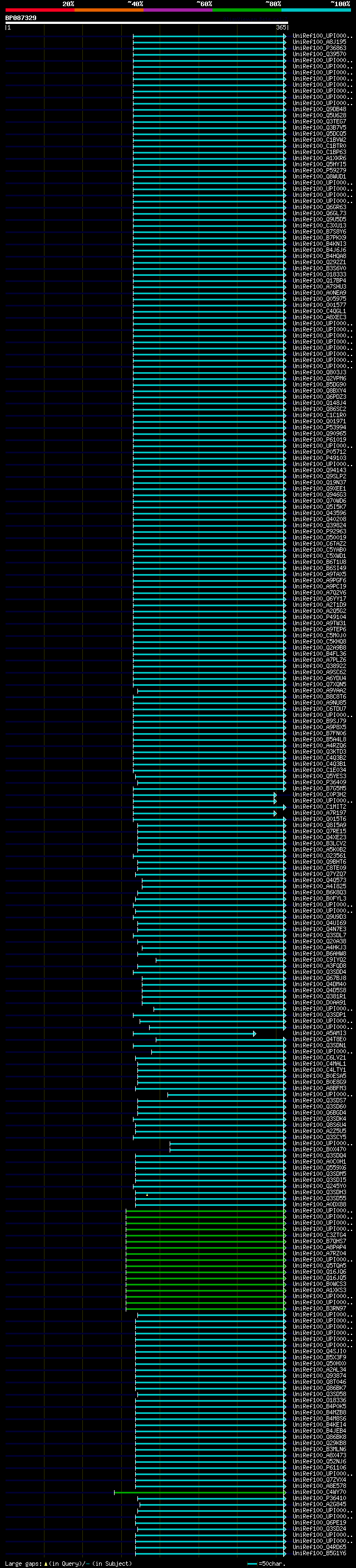The height and width of the screenshot is (1568, 356).
Task: Click the alignment bar of UniRef100_C0P3H2
Action: tap(205, 795)
